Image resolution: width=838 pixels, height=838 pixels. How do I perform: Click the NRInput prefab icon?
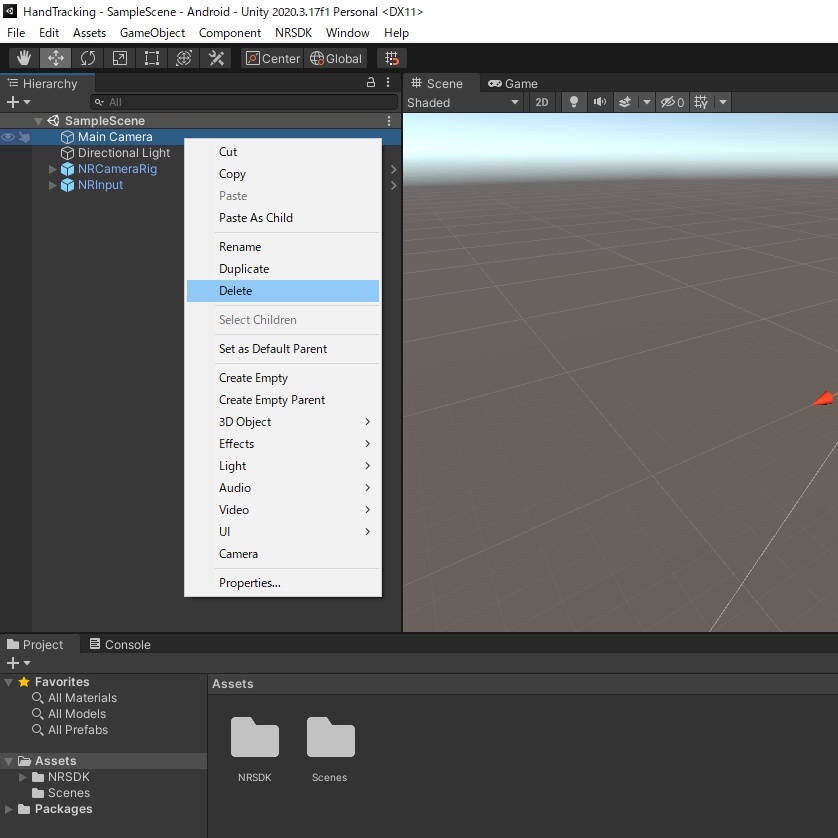point(67,185)
